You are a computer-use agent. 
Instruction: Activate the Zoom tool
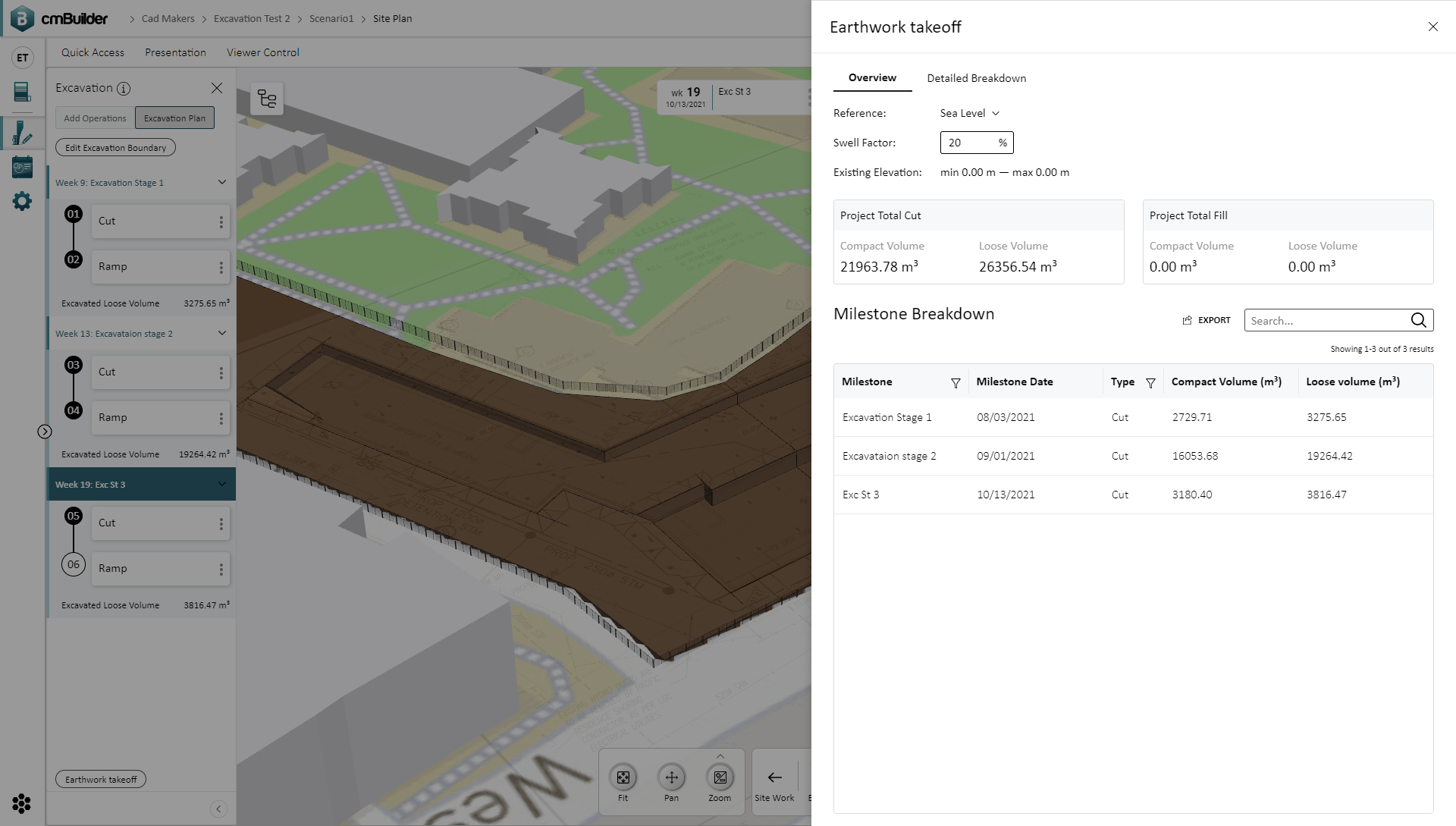click(720, 777)
